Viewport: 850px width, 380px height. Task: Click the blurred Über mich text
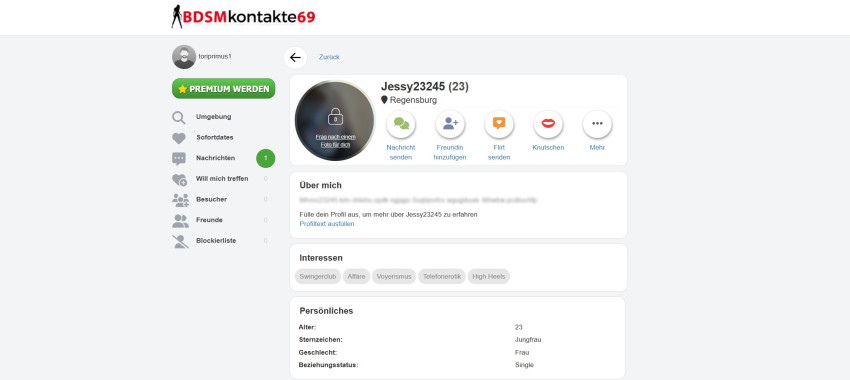[418, 201]
